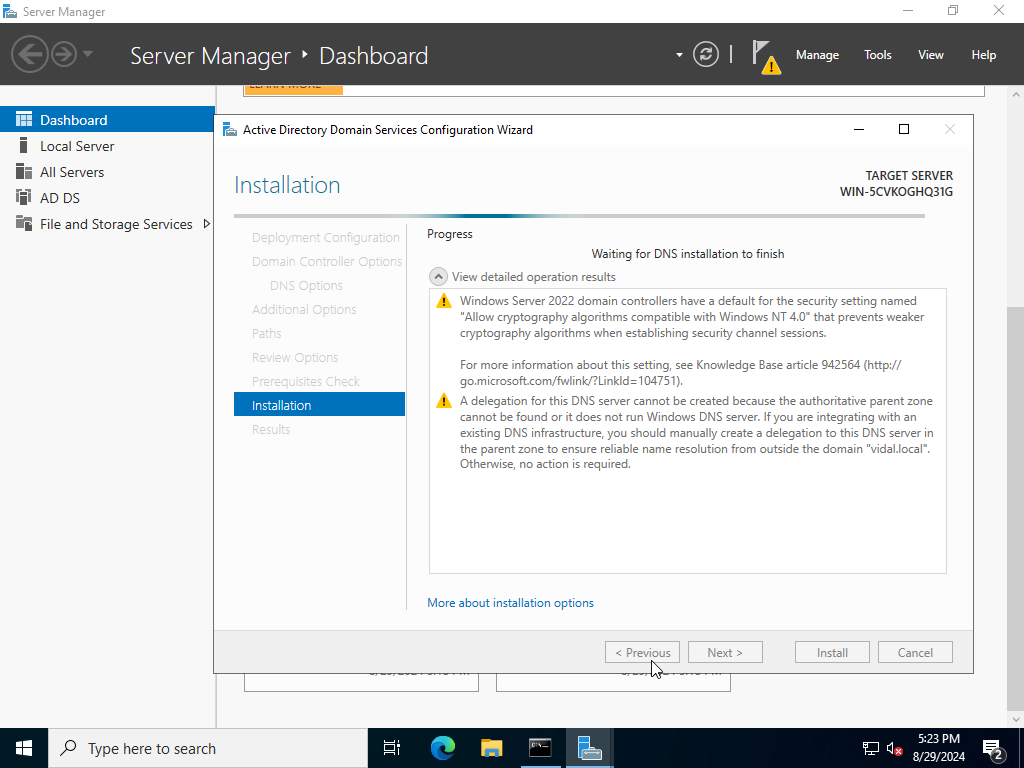
Task: Click the 'Waiting for DNS installation to finish' text
Action: (x=687, y=253)
